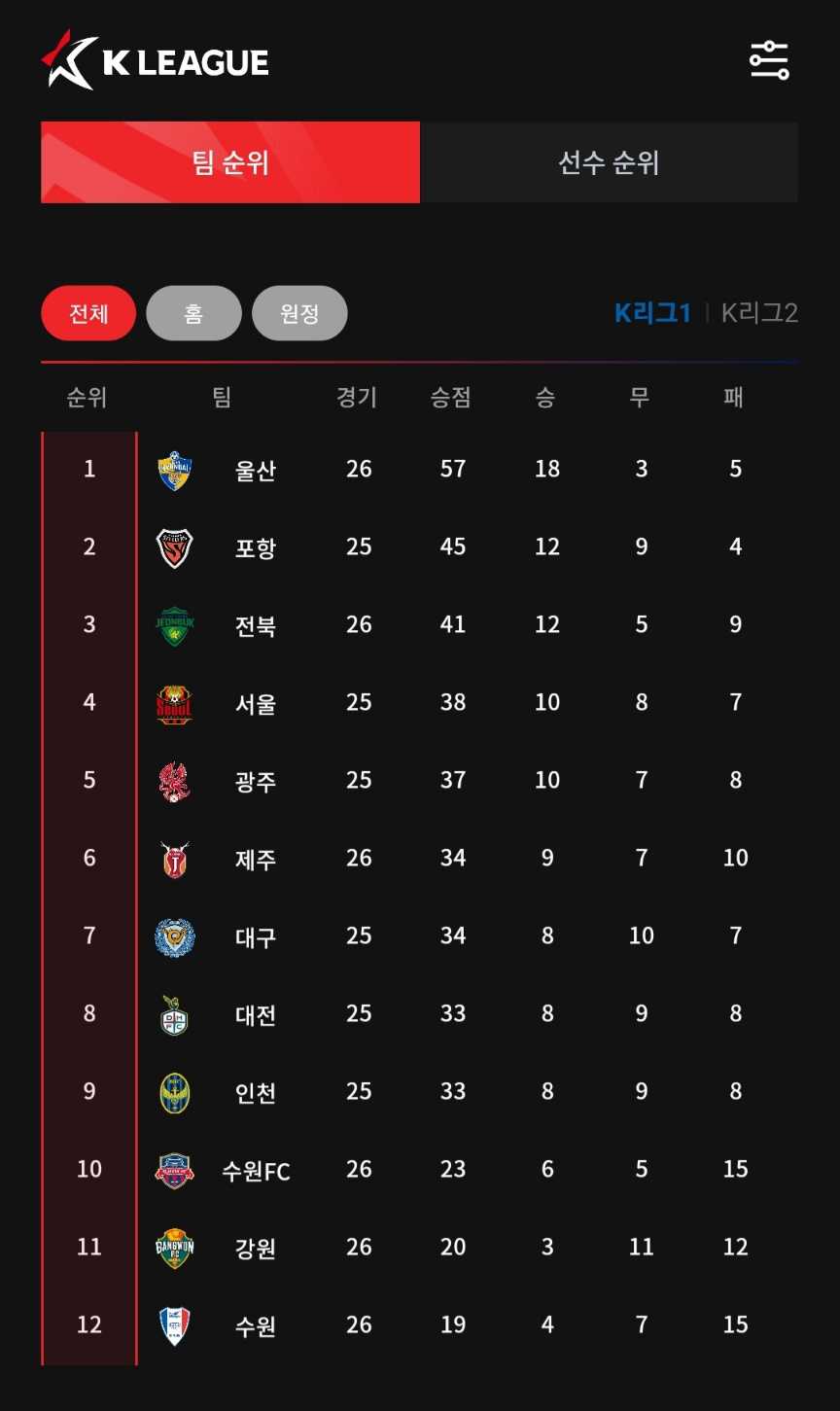Toggle the 홈 filter pill
The width and height of the screenshot is (840, 1411).
pyautogui.click(x=193, y=313)
